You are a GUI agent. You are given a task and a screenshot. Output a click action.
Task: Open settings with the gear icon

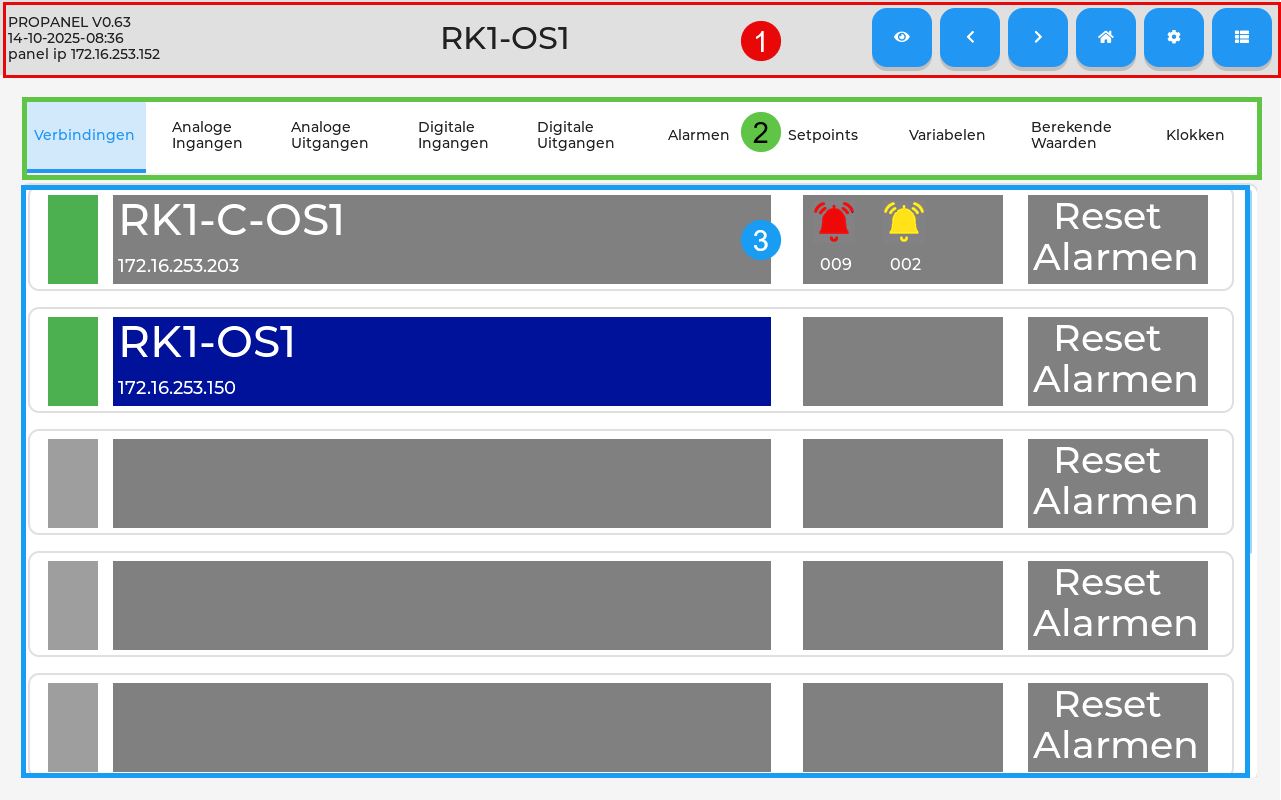(x=1174, y=37)
